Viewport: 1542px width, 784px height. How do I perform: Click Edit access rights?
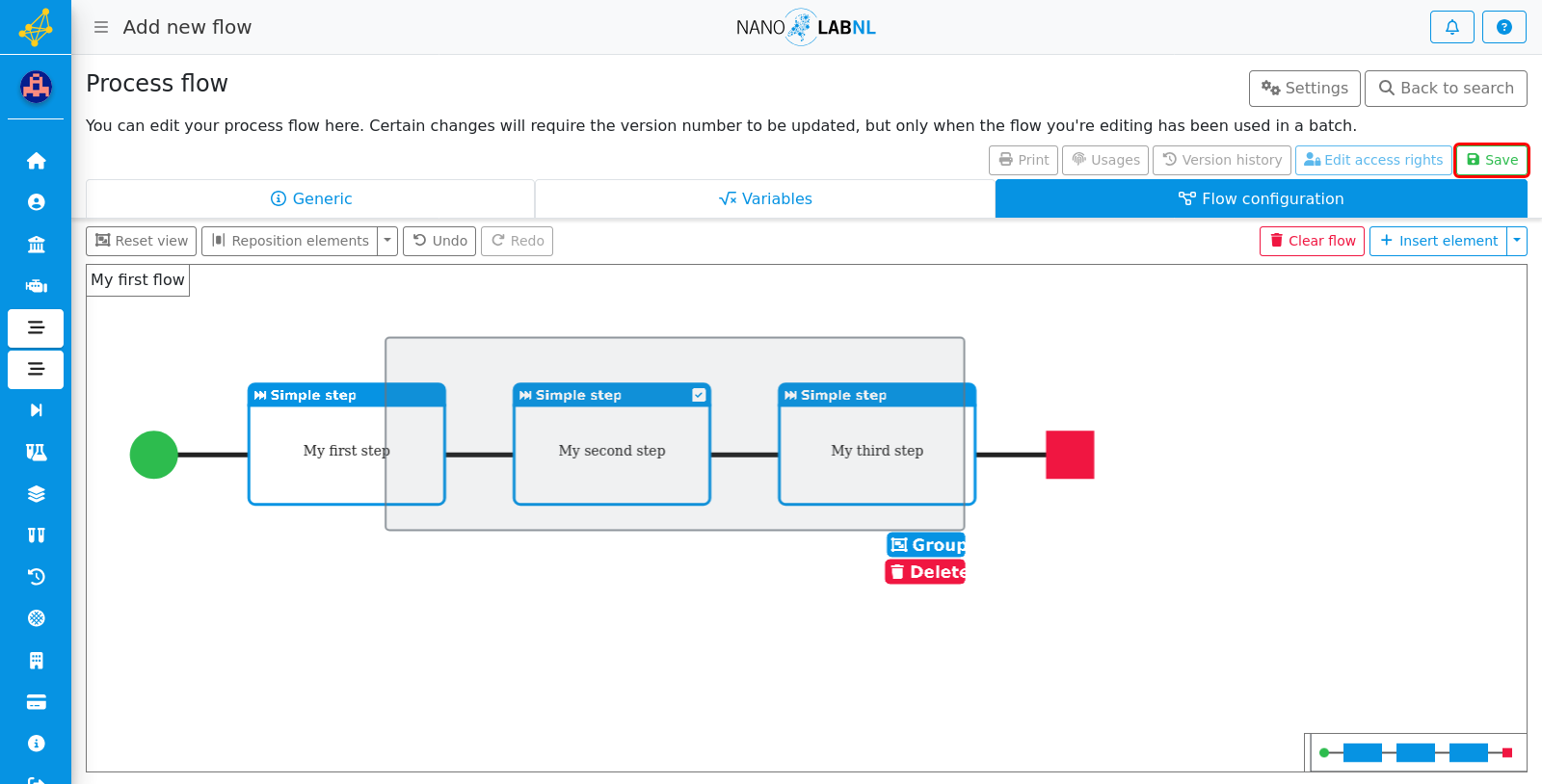coord(1373,160)
